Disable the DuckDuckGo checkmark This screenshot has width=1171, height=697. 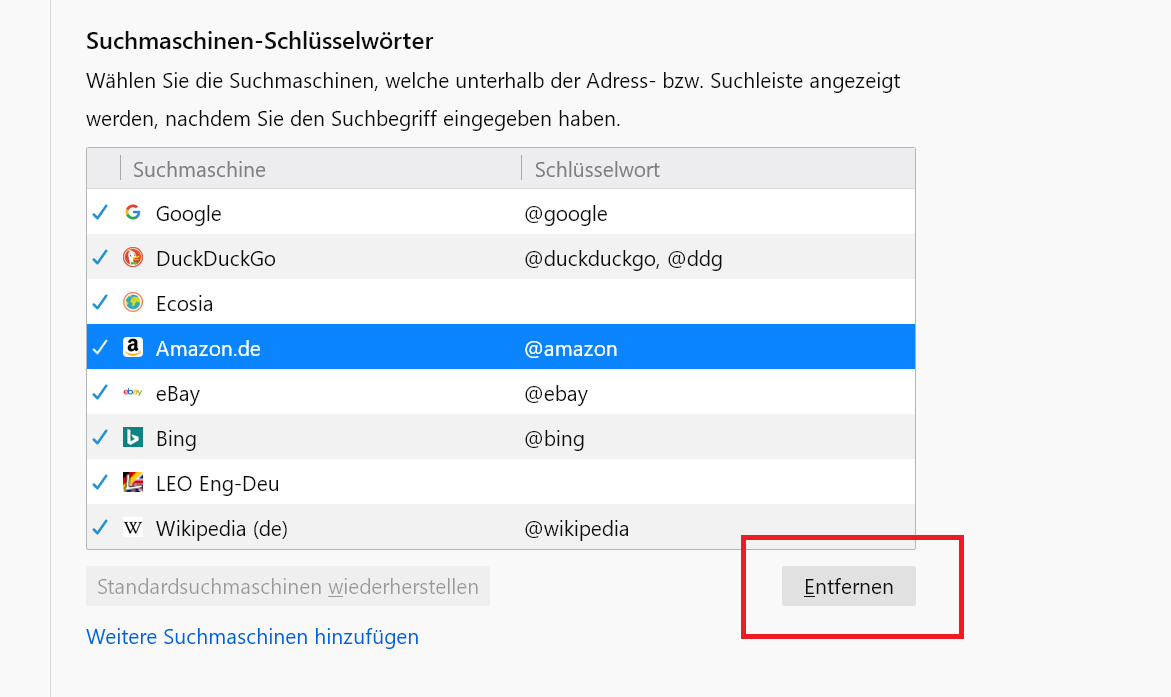coord(100,258)
